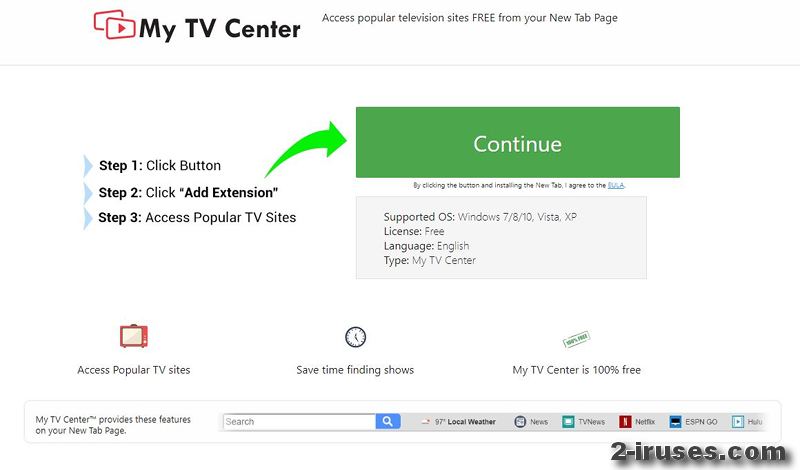
Task: Click the 'Access Popular TV sites' caption
Action: pyautogui.click(x=134, y=370)
